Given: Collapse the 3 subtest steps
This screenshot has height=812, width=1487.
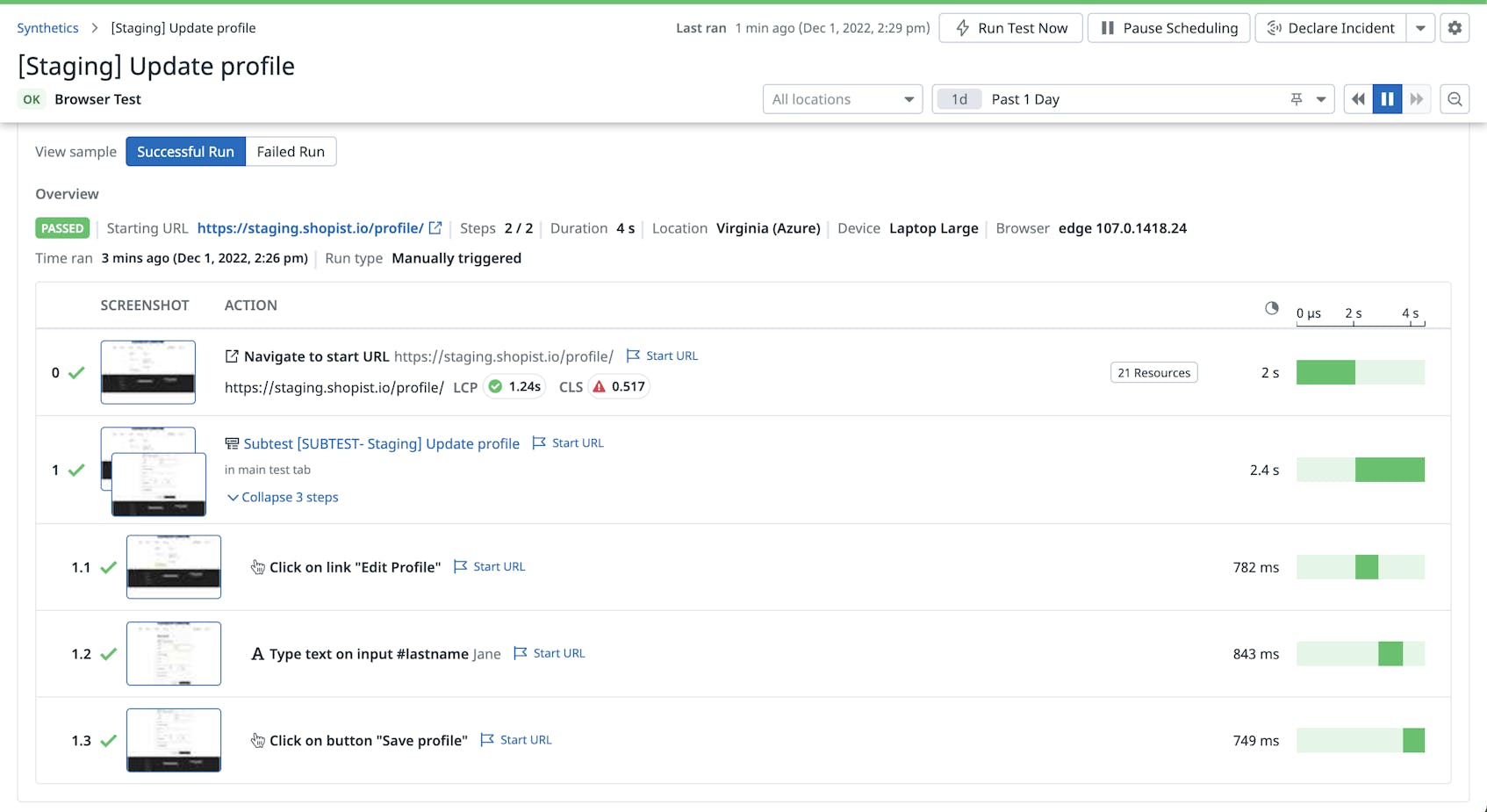Looking at the screenshot, I should click(282, 497).
